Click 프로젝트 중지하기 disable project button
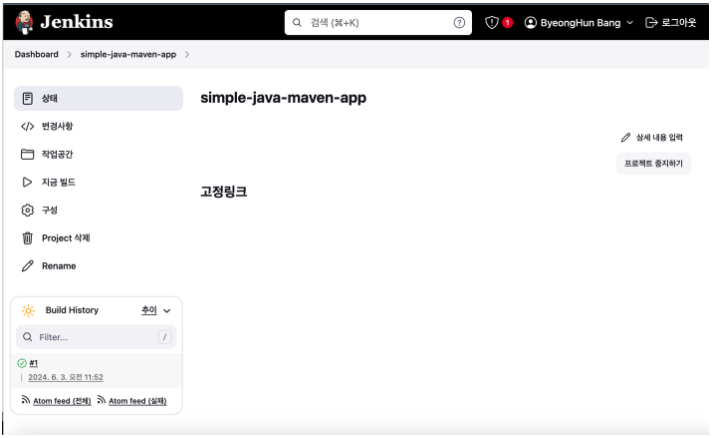 [x=653, y=163]
